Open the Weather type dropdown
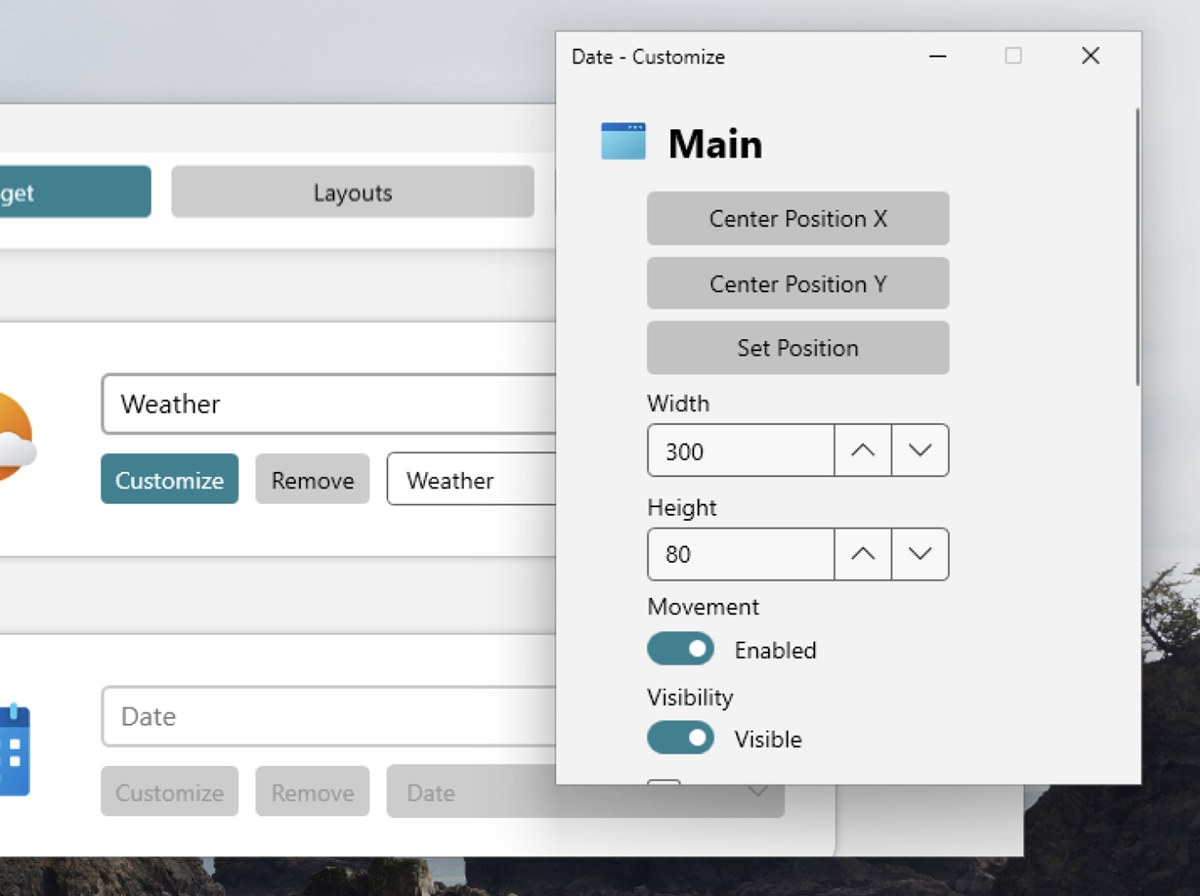This screenshot has height=896, width=1200. pyautogui.click(x=470, y=480)
